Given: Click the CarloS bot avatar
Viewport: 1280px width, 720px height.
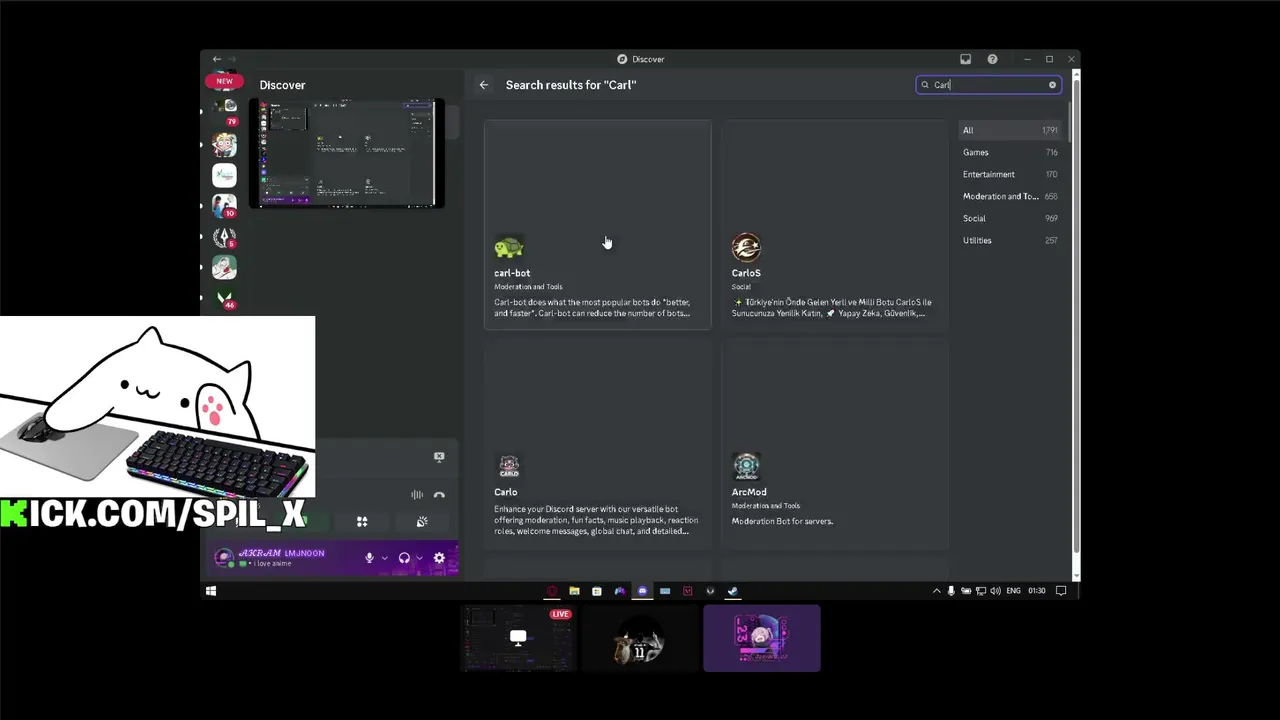Looking at the screenshot, I should [x=746, y=247].
